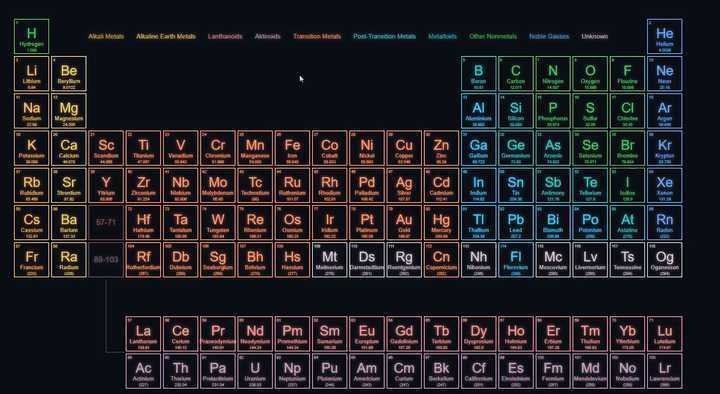This screenshot has height=394, width=720.
Task: Click the Carbon element tile
Action: (516, 73)
